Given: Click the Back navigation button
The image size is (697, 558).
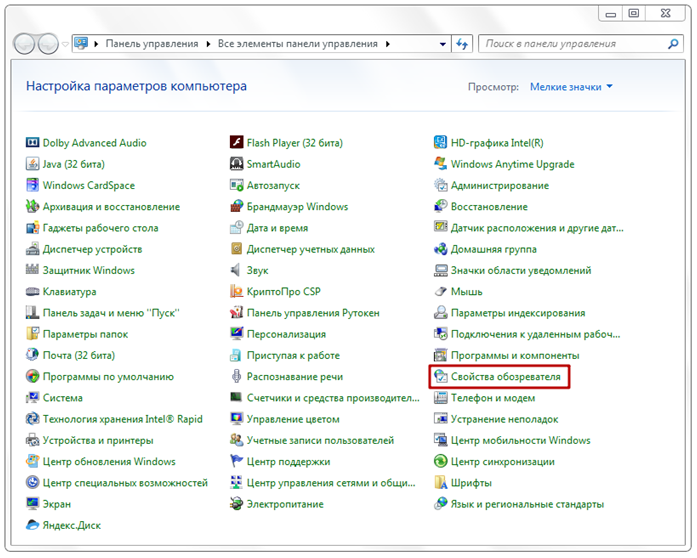Looking at the screenshot, I should (x=24, y=44).
